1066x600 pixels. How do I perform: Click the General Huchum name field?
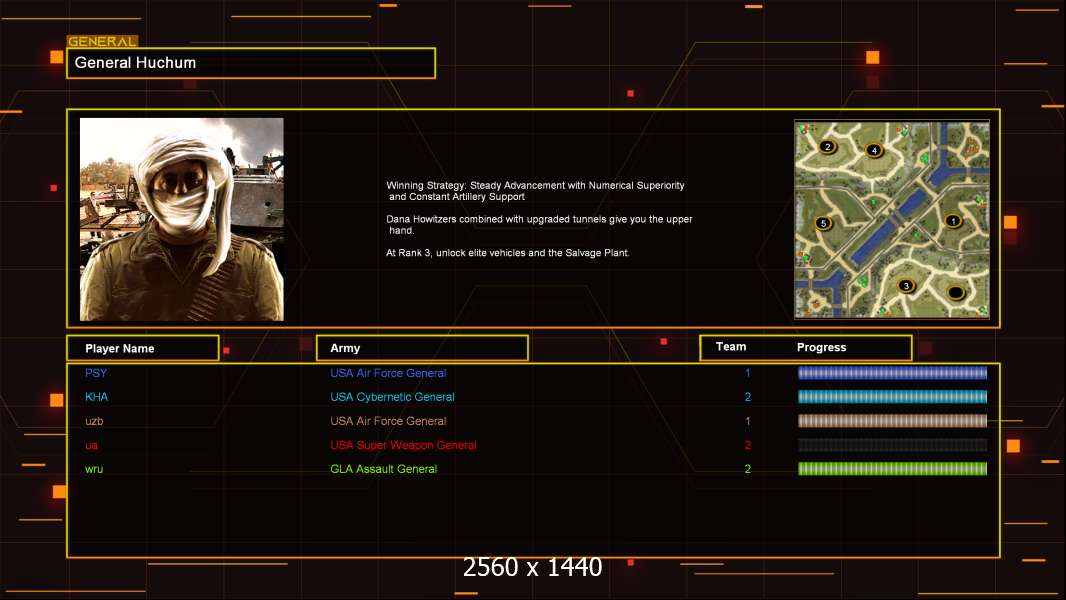click(251, 63)
